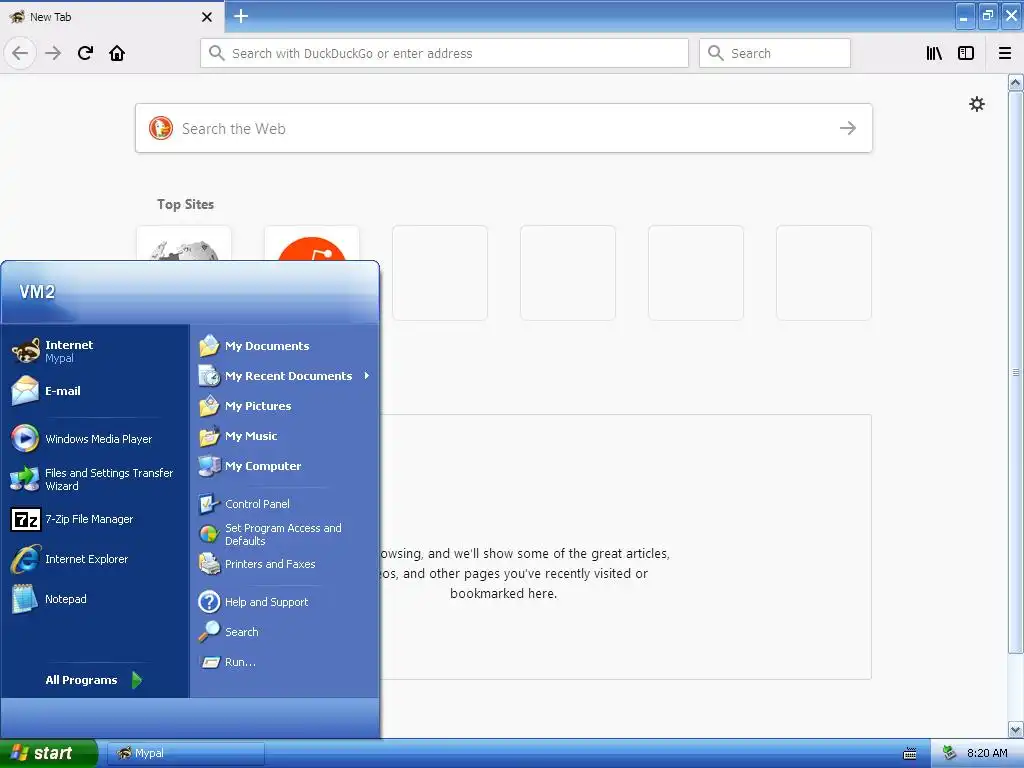Click the DuckDuckGo logo in search box
This screenshot has height=768, width=1024.
[161, 128]
